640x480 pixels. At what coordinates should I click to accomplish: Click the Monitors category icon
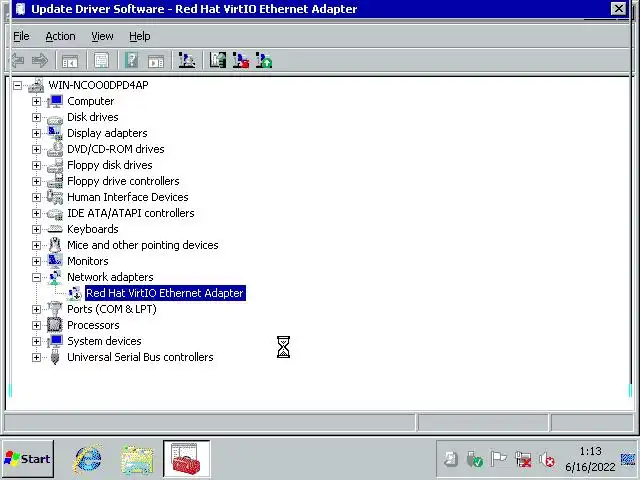55,261
